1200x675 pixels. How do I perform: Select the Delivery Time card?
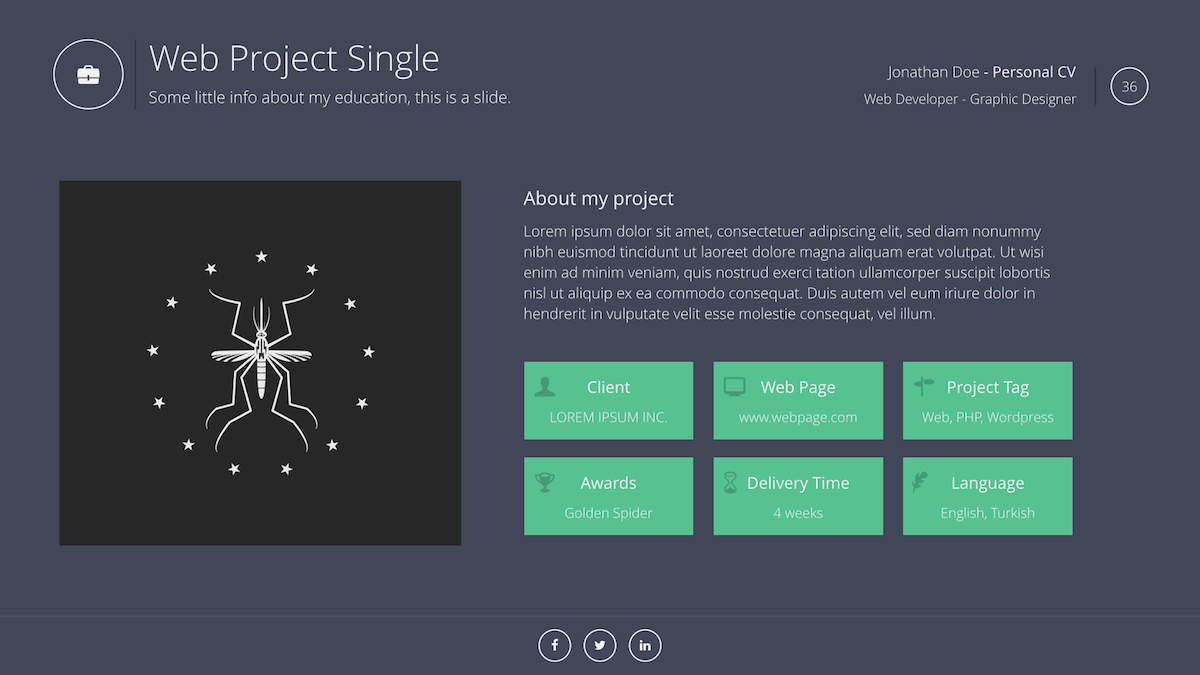tap(798, 496)
